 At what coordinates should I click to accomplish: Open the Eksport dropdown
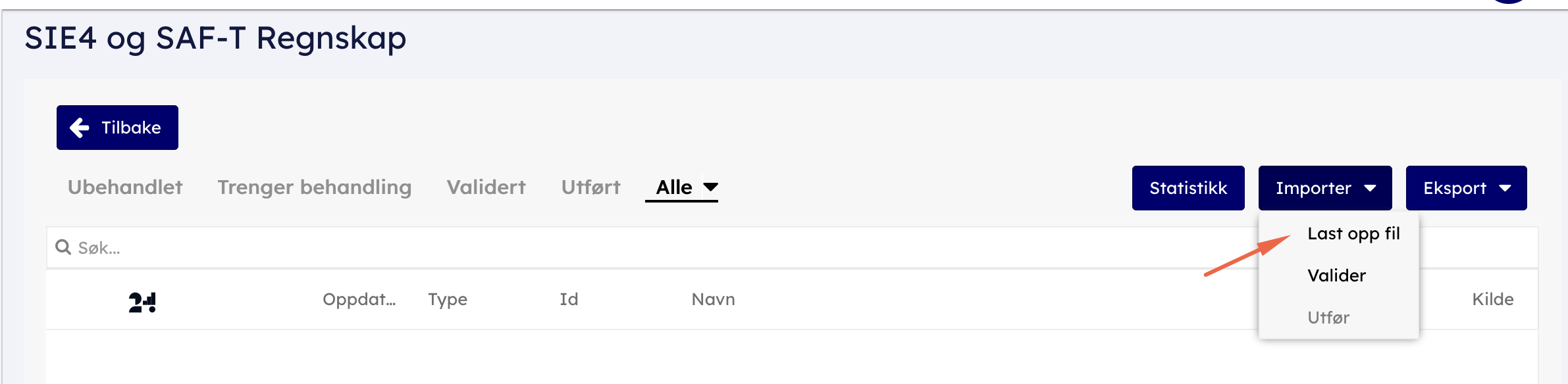click(1466, 188)
